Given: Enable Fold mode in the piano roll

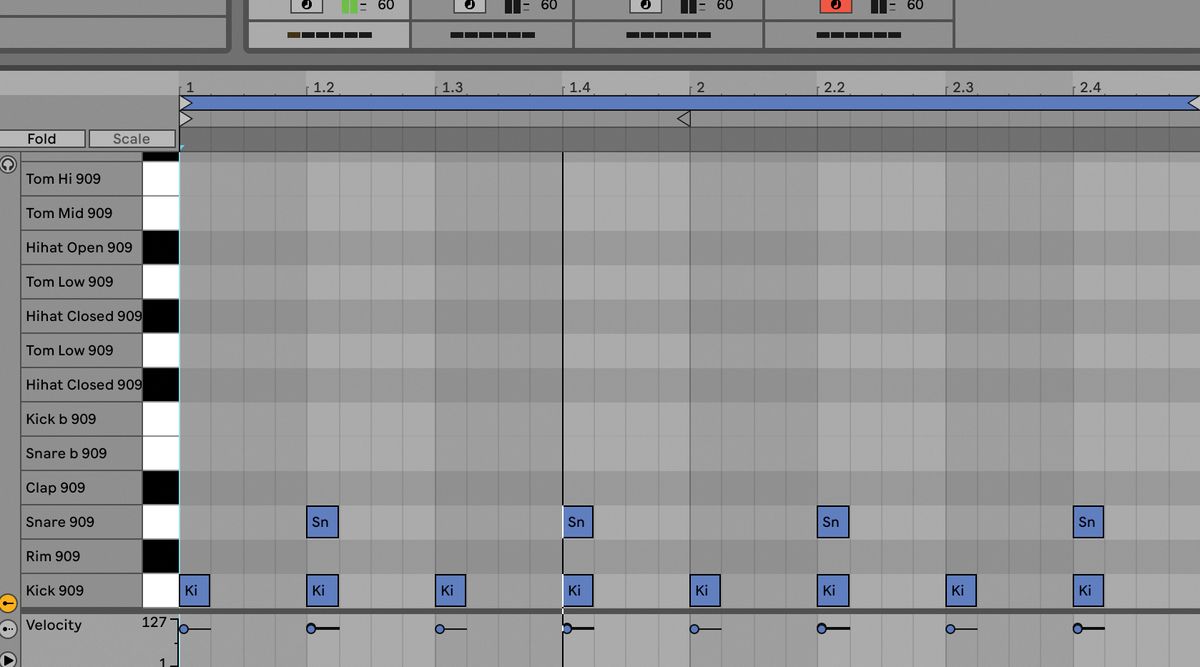Looking at the screenshot, I should 42,138.
